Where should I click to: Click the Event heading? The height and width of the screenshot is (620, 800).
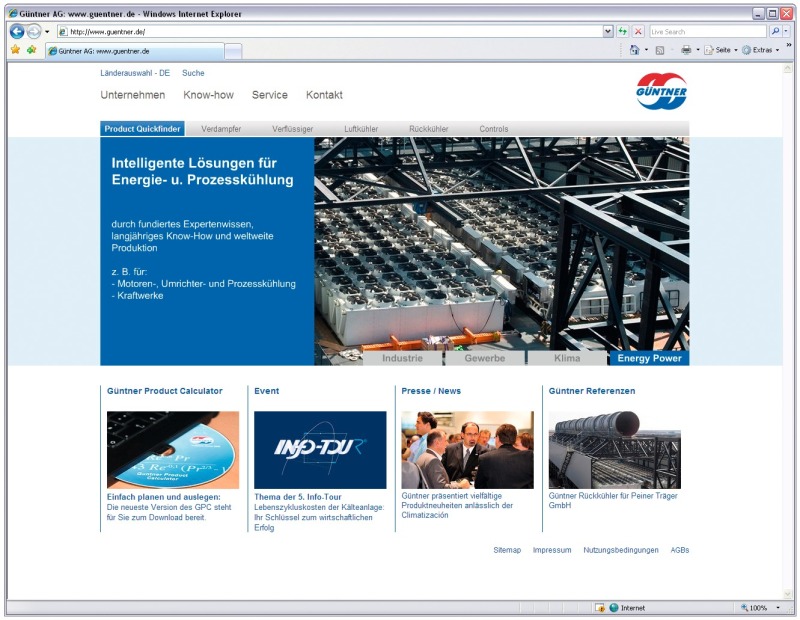click(267, 391)
